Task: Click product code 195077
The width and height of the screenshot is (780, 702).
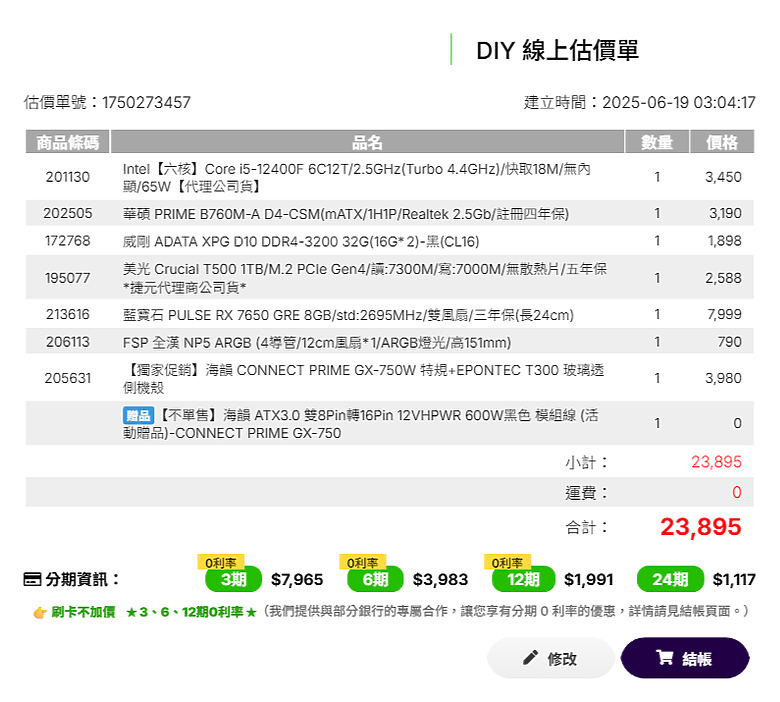Action: coord(68,278)
